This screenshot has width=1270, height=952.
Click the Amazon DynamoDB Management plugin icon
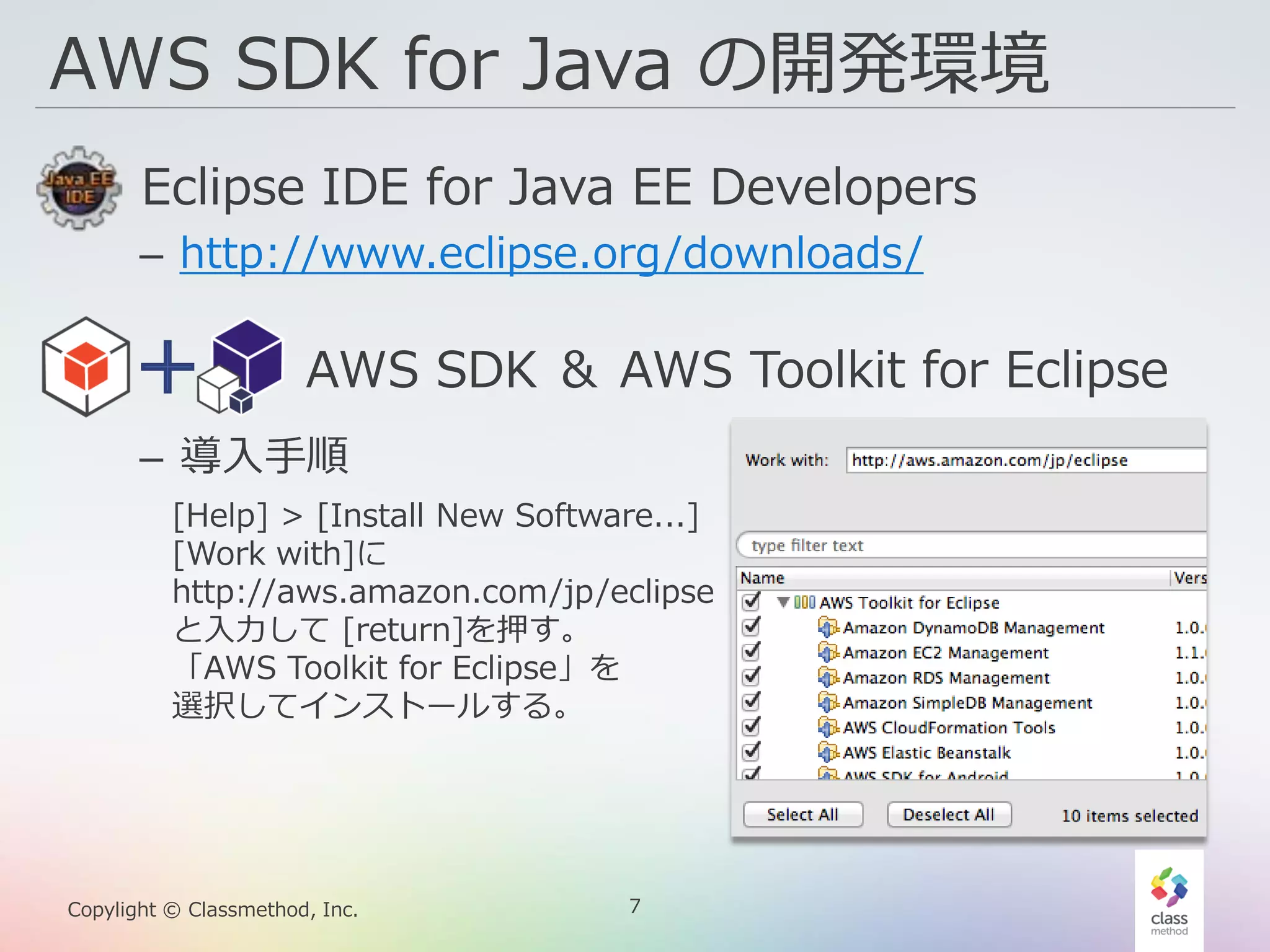coord(827,628)
